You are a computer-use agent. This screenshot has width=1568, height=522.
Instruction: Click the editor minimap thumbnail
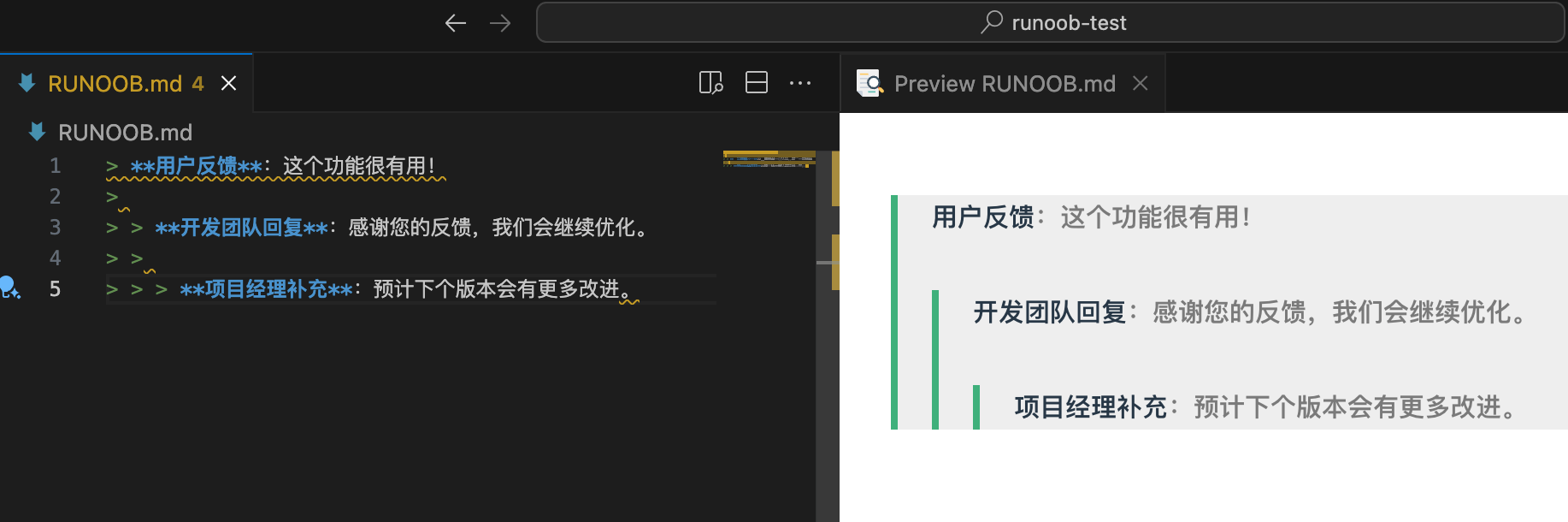click(x=768, y=160)
